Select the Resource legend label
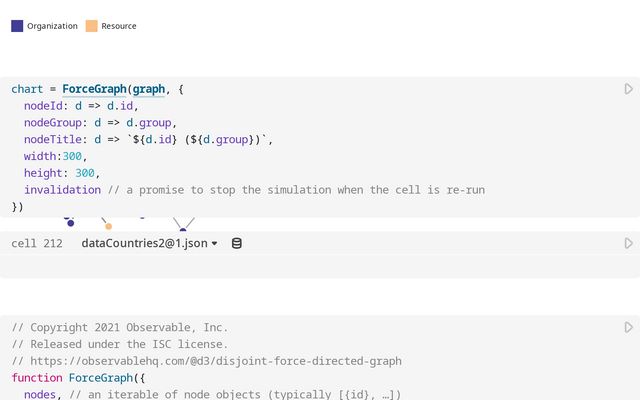 pos(119,26)
